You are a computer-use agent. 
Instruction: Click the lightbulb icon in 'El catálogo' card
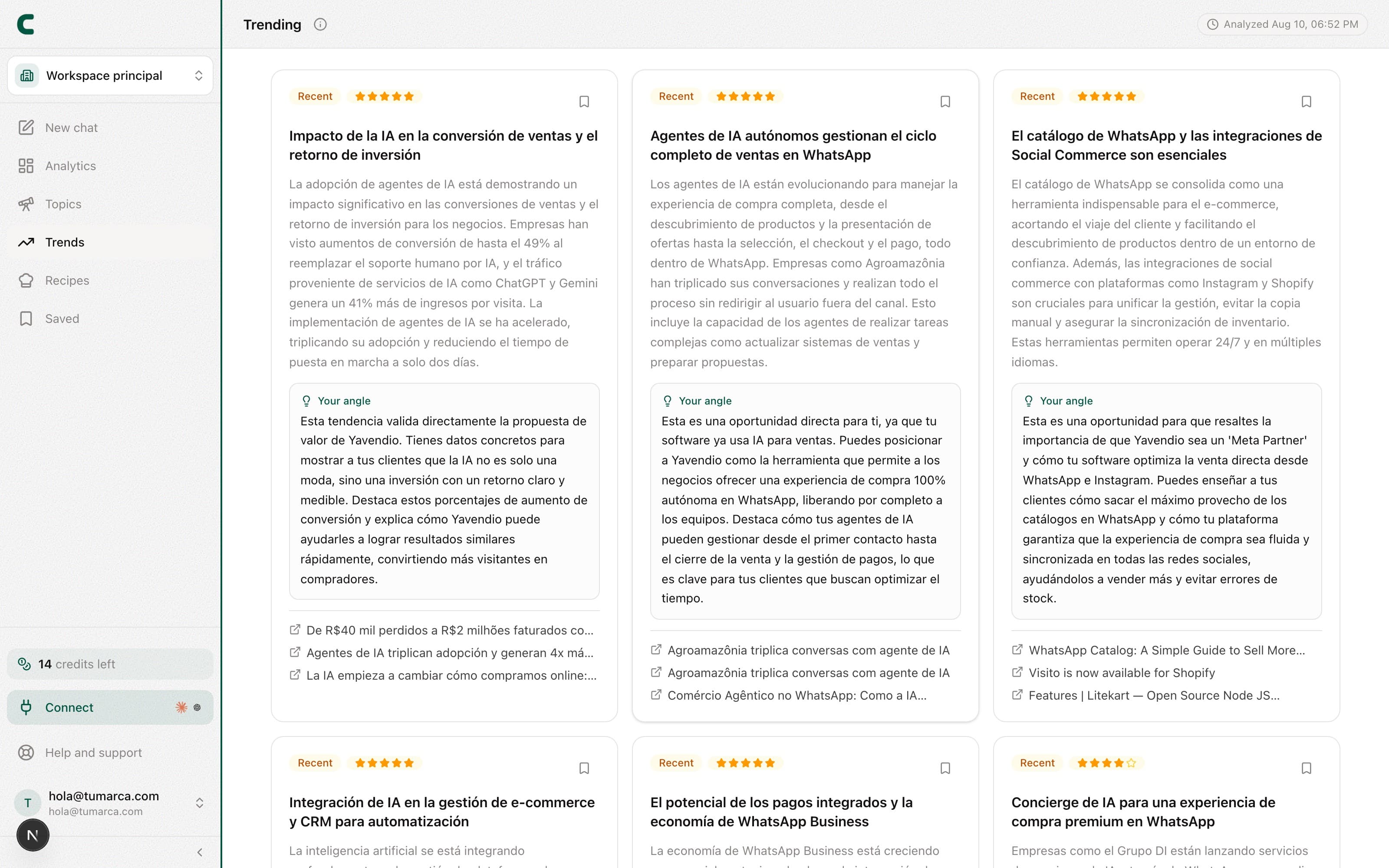click(1028, 401)
